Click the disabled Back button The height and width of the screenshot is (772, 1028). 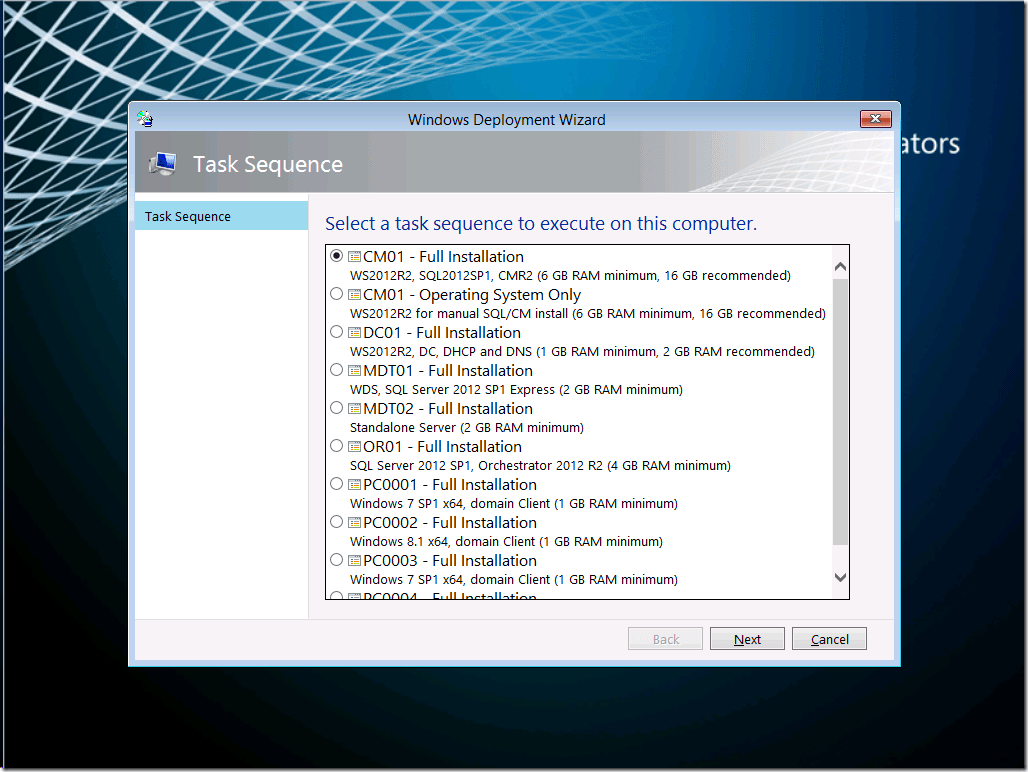(665, 639)
